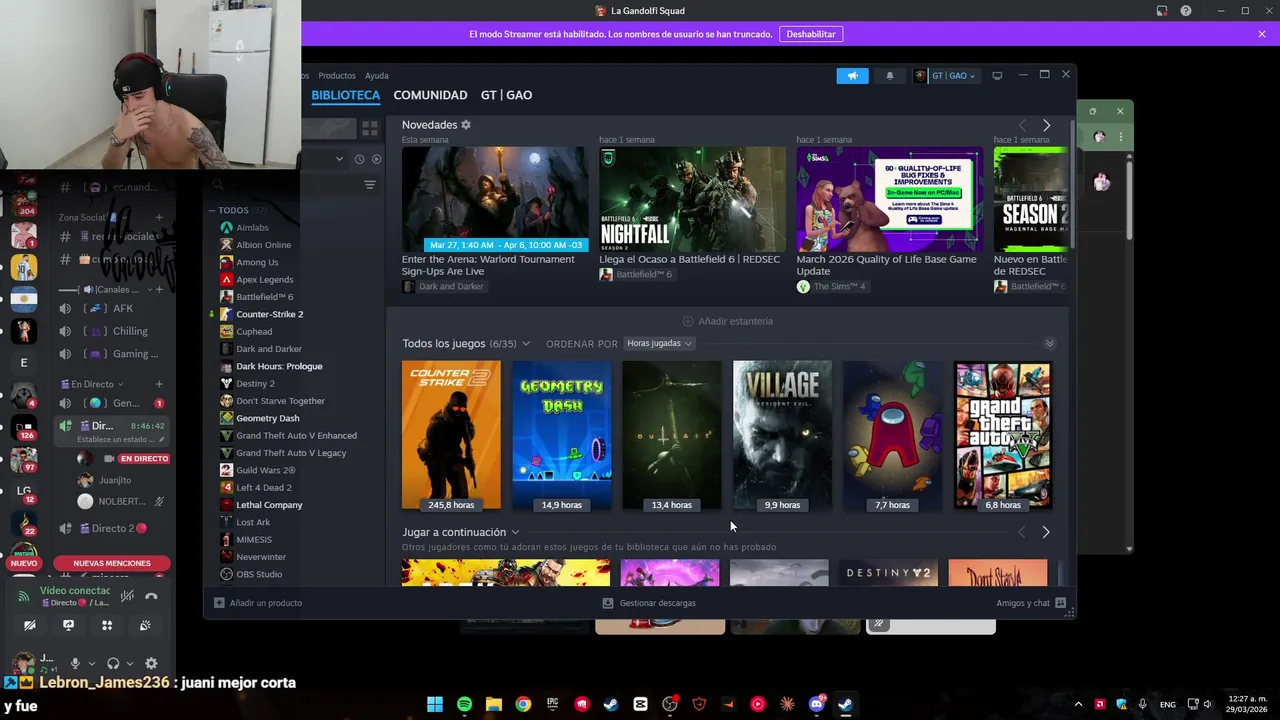
Task: Toggle Discord noise suppression icon
Action: coord(127,596)
